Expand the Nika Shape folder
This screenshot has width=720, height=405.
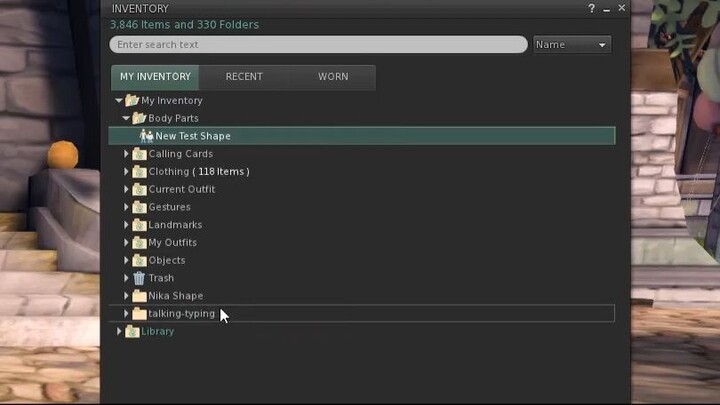click(x=126, y=296)
